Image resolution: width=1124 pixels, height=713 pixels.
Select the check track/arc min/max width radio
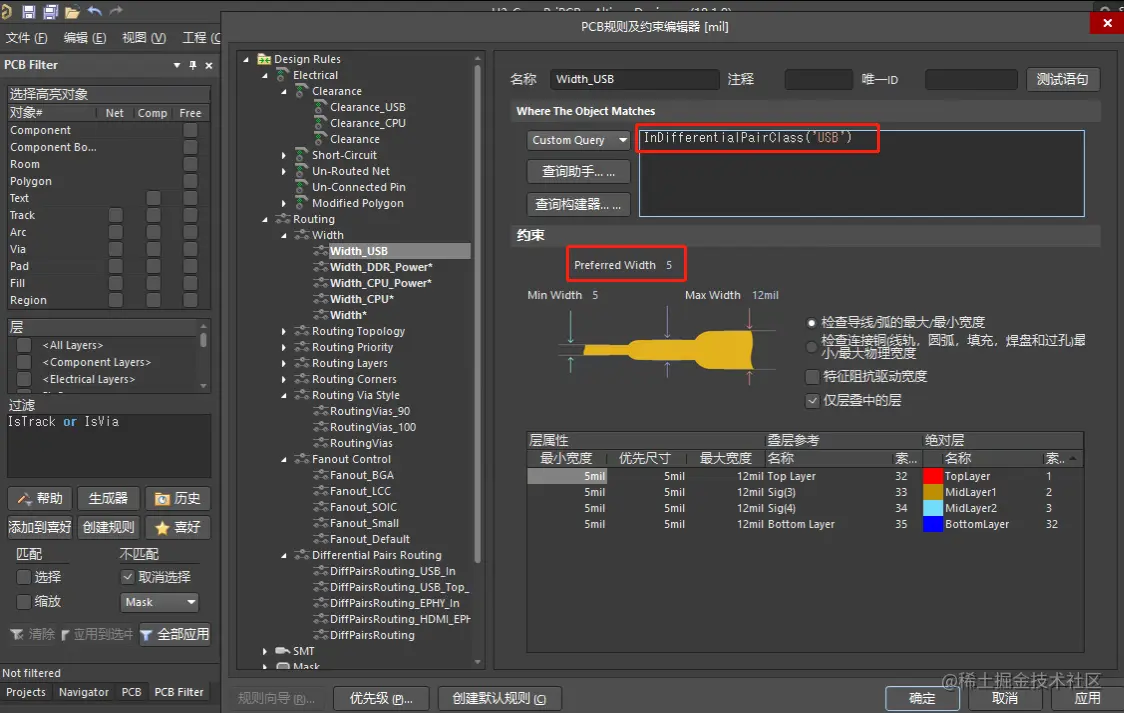pos(811,322)
